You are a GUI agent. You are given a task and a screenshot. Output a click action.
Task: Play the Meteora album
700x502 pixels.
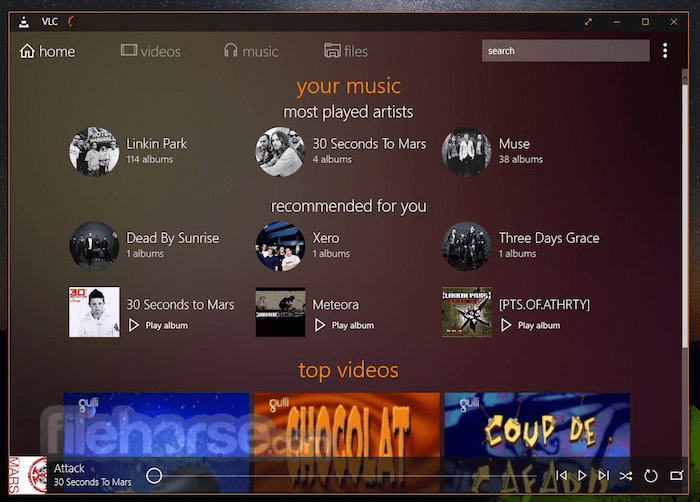(x=344, y=325)
